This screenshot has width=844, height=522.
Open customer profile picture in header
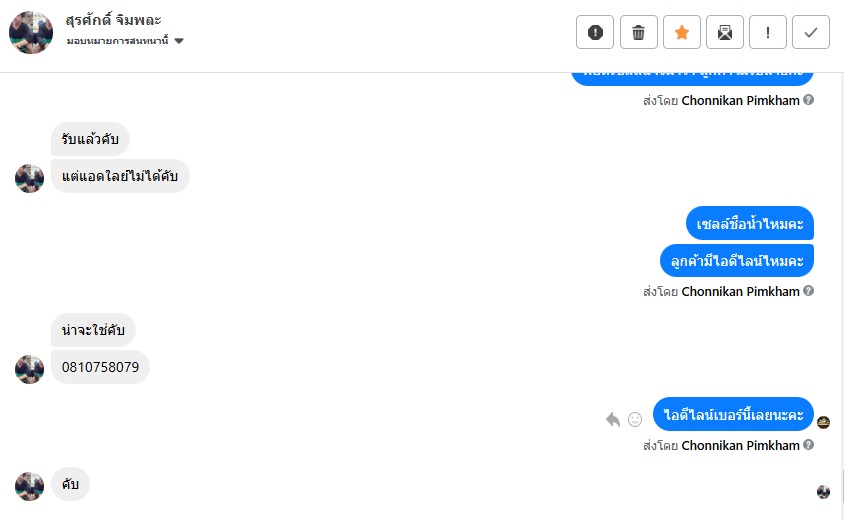(31, 32)
